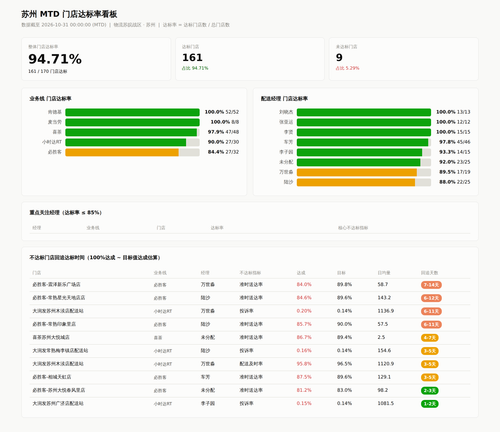Select the red 占比 5.29% caption
Image resolution: width=500 pixels, height=432 pixels.
point(347,68)
